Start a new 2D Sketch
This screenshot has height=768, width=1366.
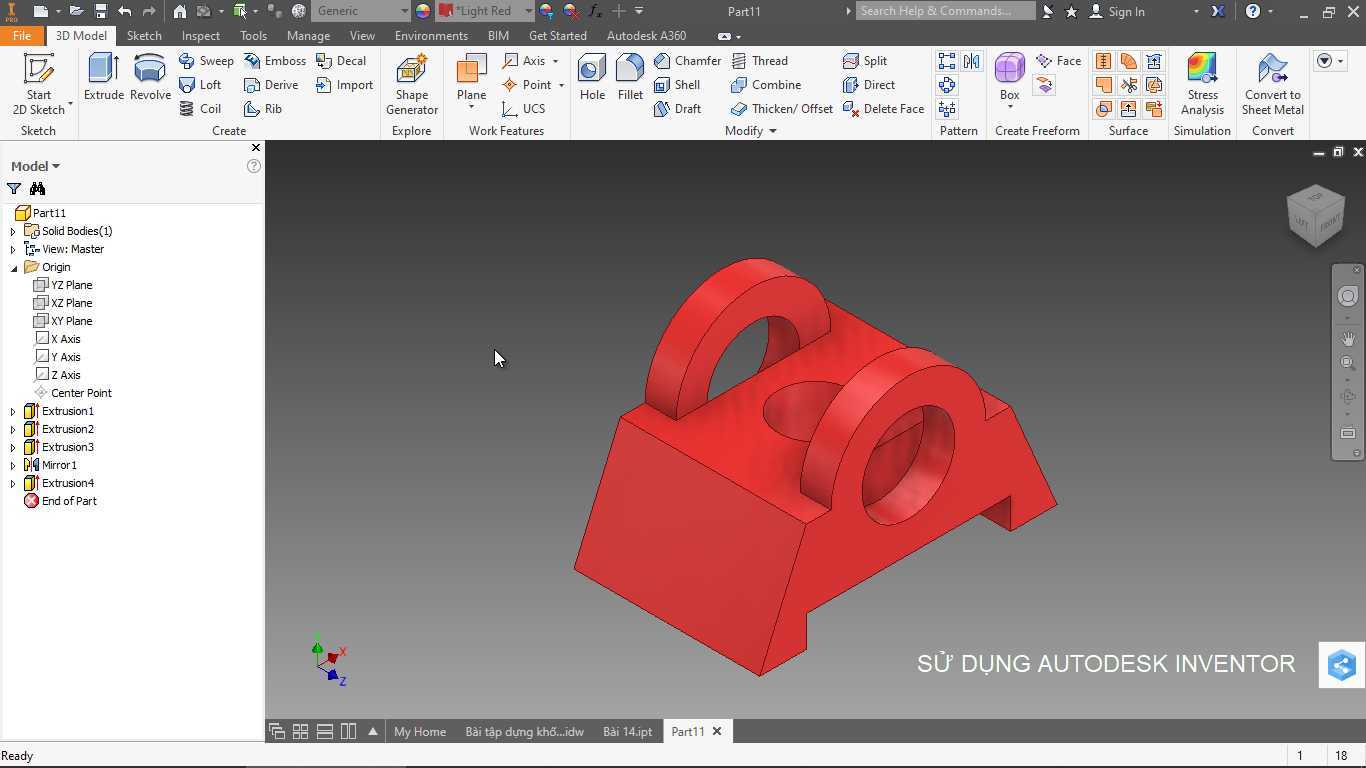38,84
